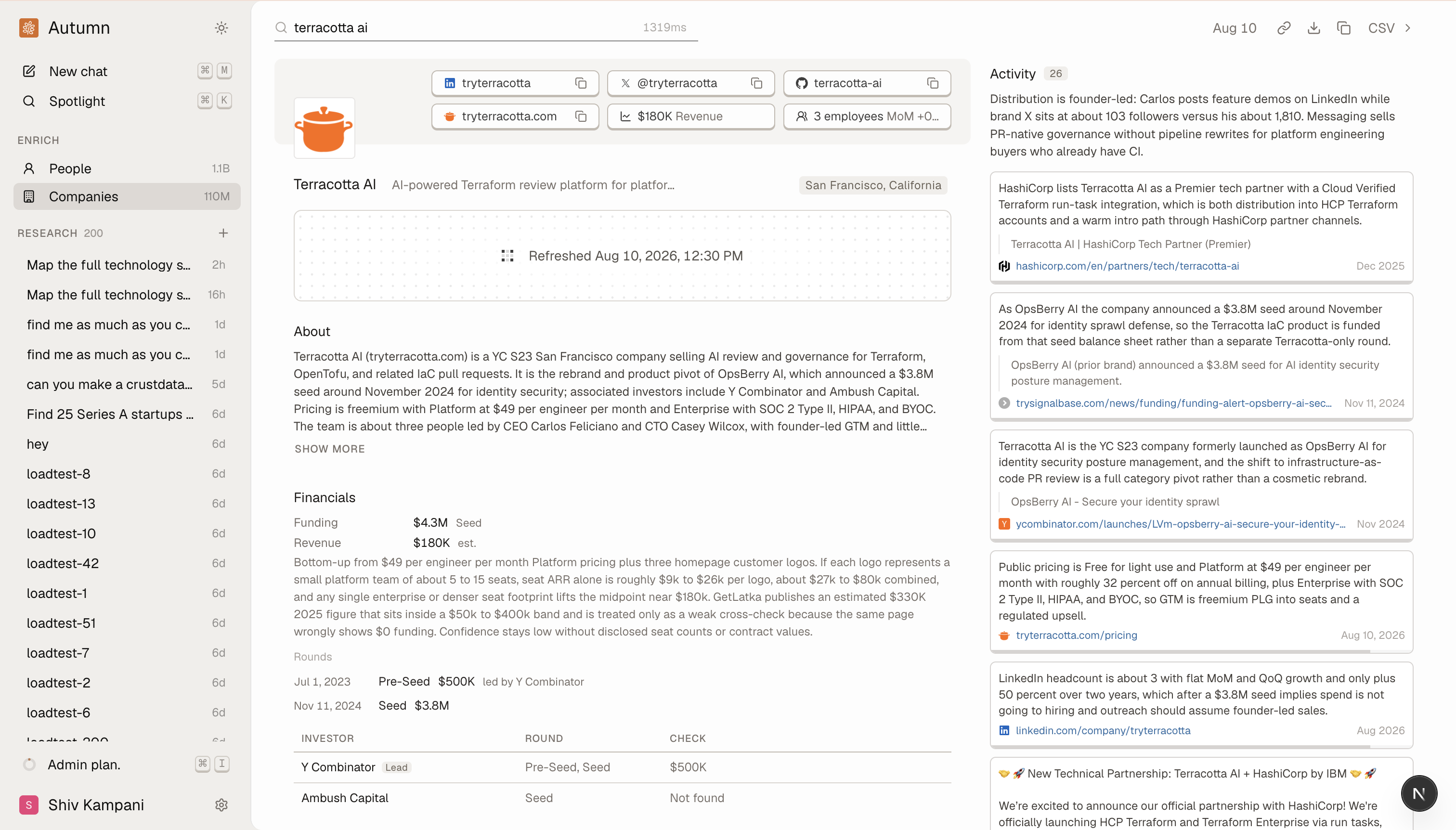Screen dimensions: 1456x830
Task: Click the Autumn logo icon
Action: click(x=28, y=27)
